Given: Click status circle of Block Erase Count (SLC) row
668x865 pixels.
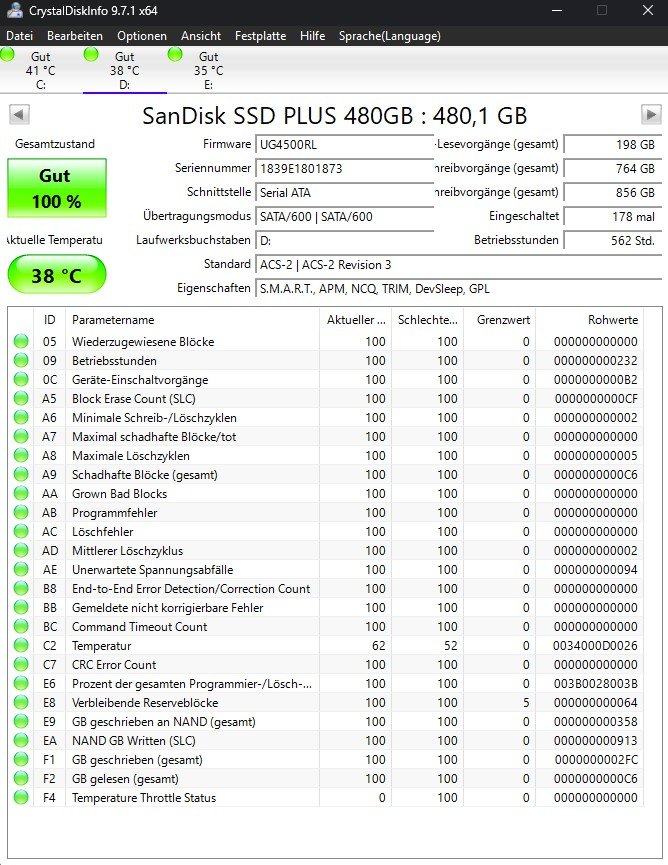Looking at the screenshot, I should click(x=21, y=398).
